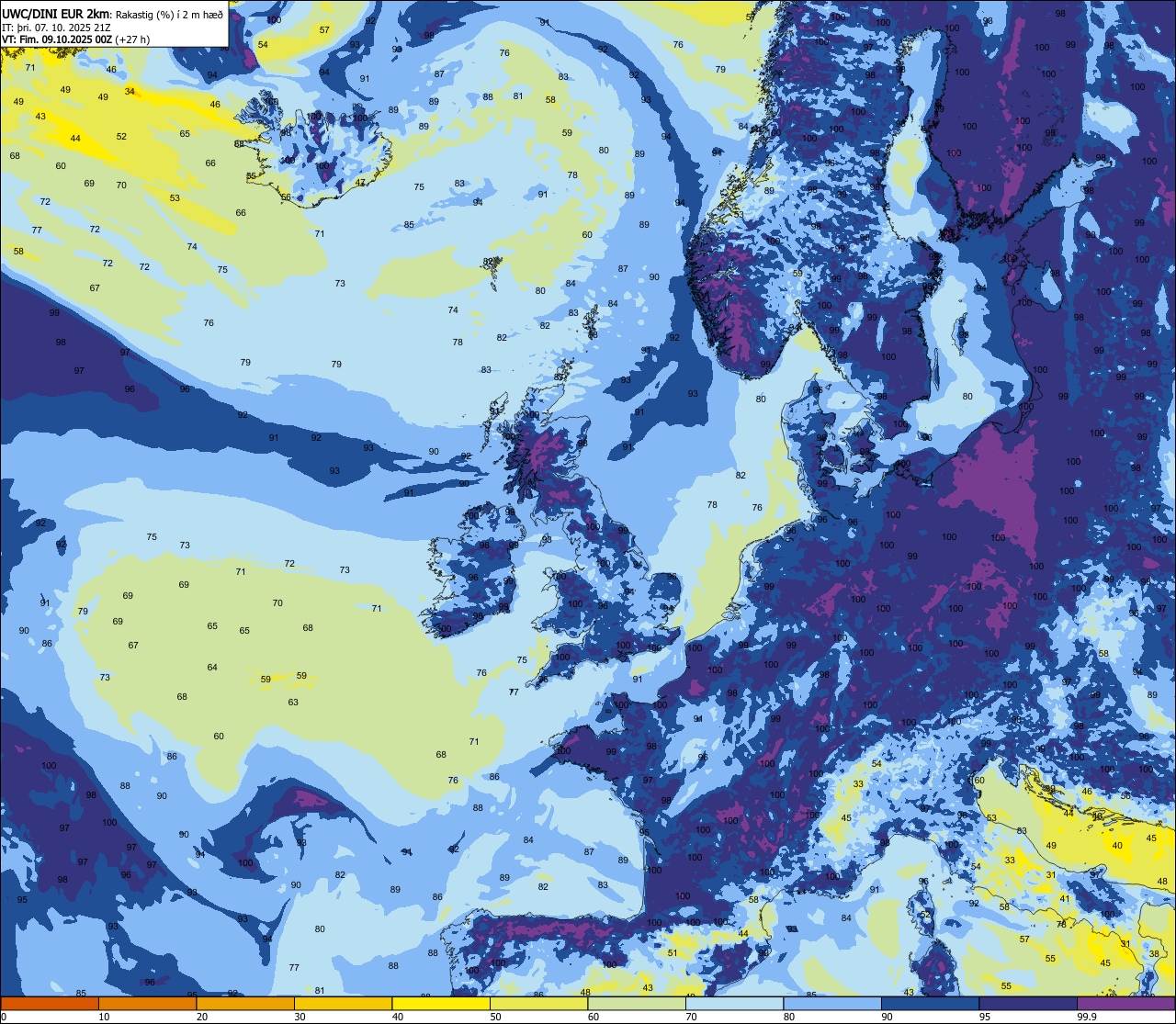Click the legend tick label 99.9
The image size is (1176, 1024).
pyautogui.click(x=1086, y=1017)
